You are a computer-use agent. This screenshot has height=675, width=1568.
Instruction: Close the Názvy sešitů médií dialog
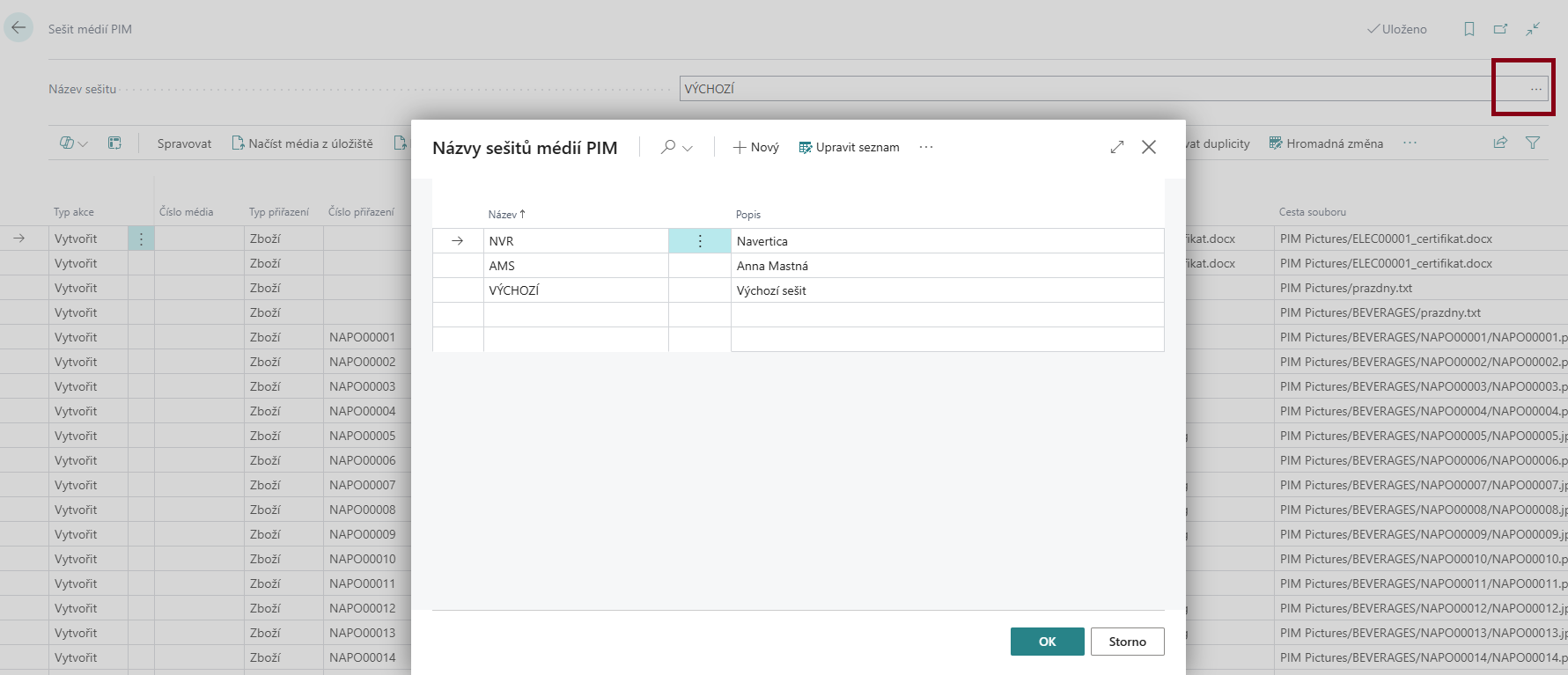click(x=1149, y=147)
